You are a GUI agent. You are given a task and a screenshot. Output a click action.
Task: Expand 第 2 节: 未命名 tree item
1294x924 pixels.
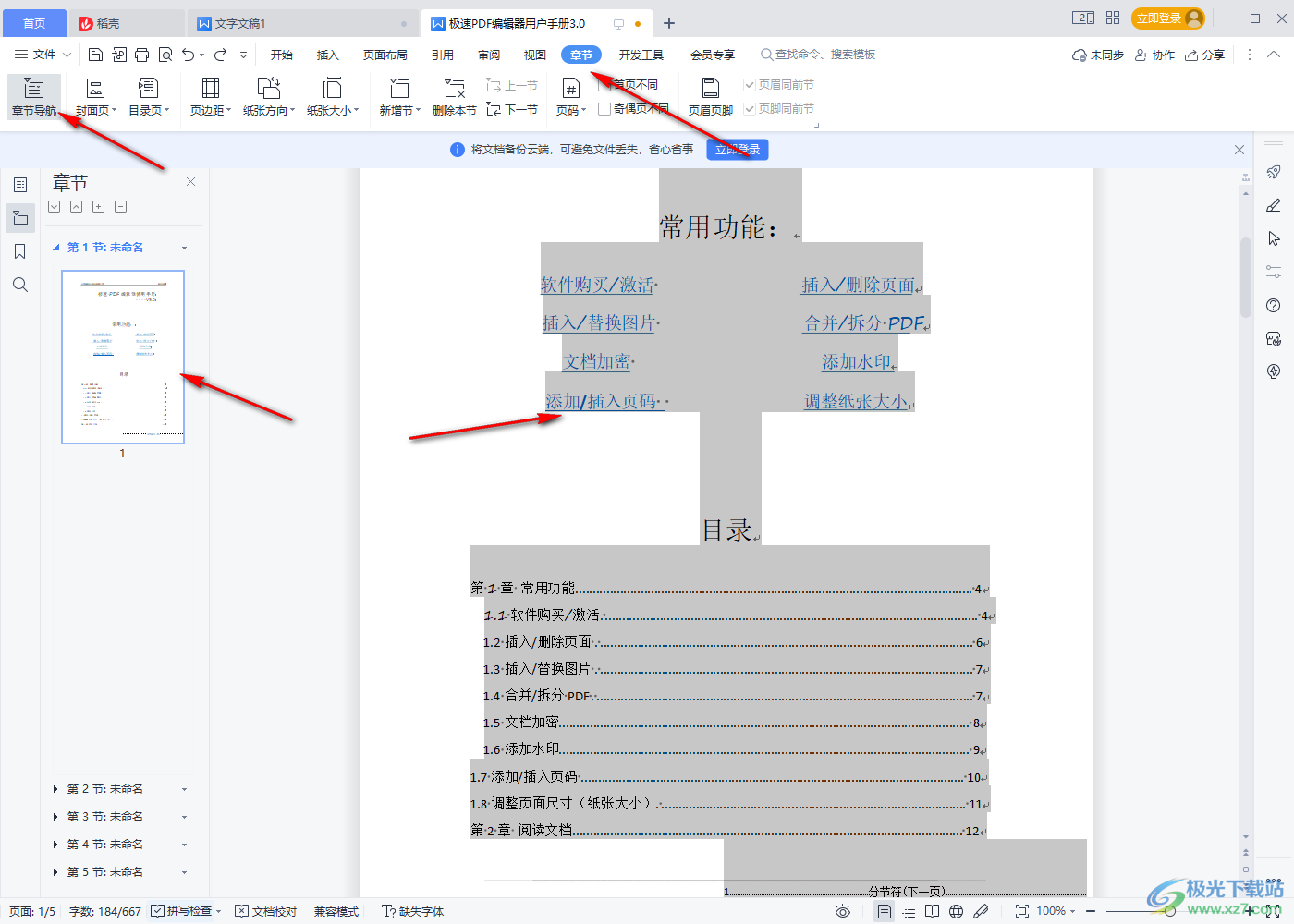pos(55,789)
